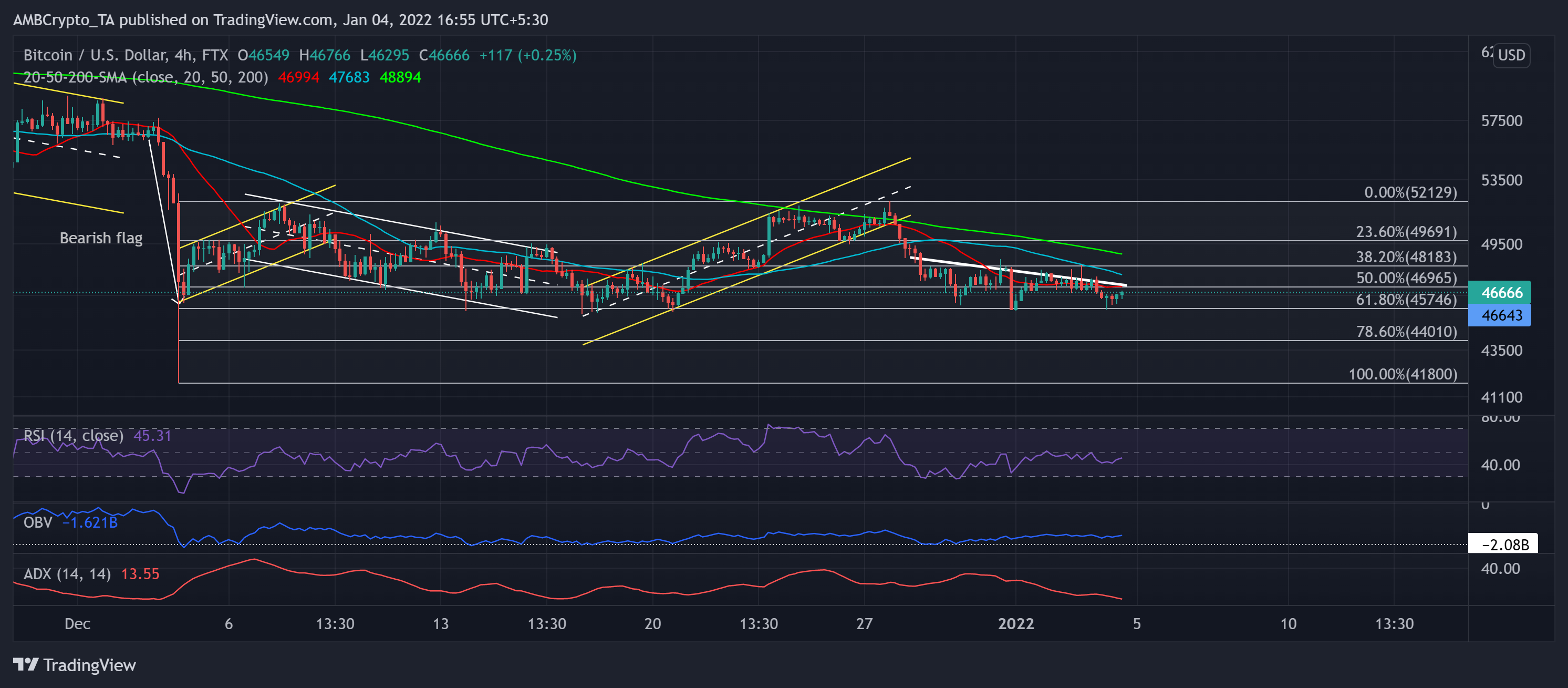The image size is (1568, 688).
Task: Click the Dec label on the time axis
Action: (x=77, y=623)
